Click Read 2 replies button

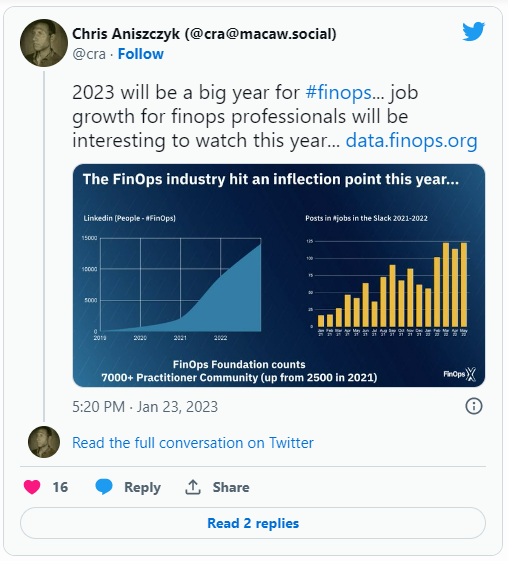coord(253,523)
